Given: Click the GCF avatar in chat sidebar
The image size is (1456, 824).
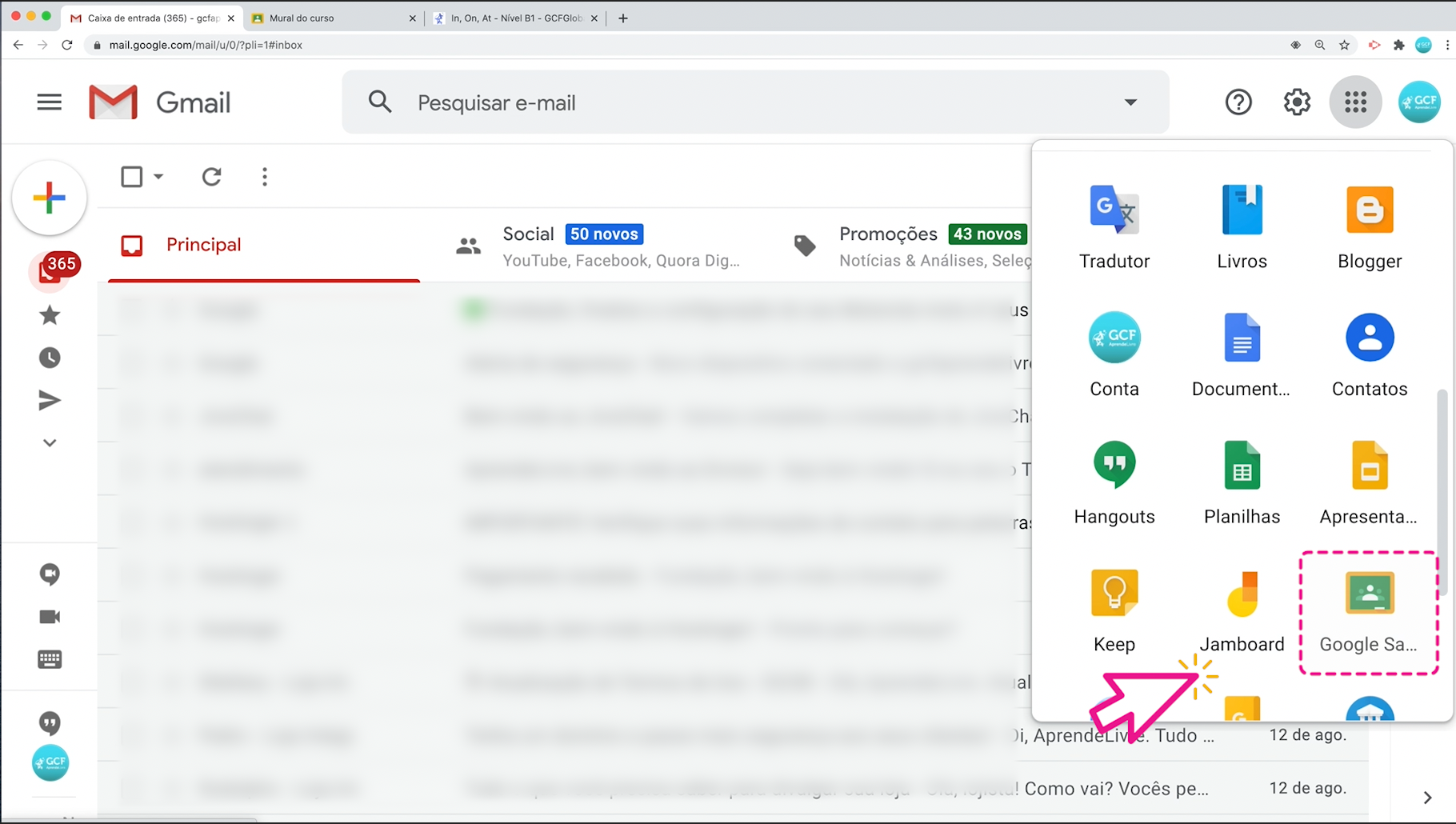Looking at the screenshot, I should coord(50,763).
